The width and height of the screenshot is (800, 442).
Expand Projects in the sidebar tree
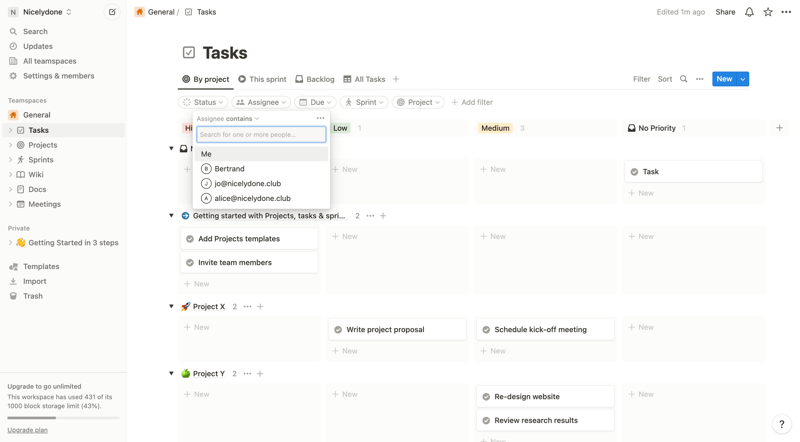click(x=10, y=145)
